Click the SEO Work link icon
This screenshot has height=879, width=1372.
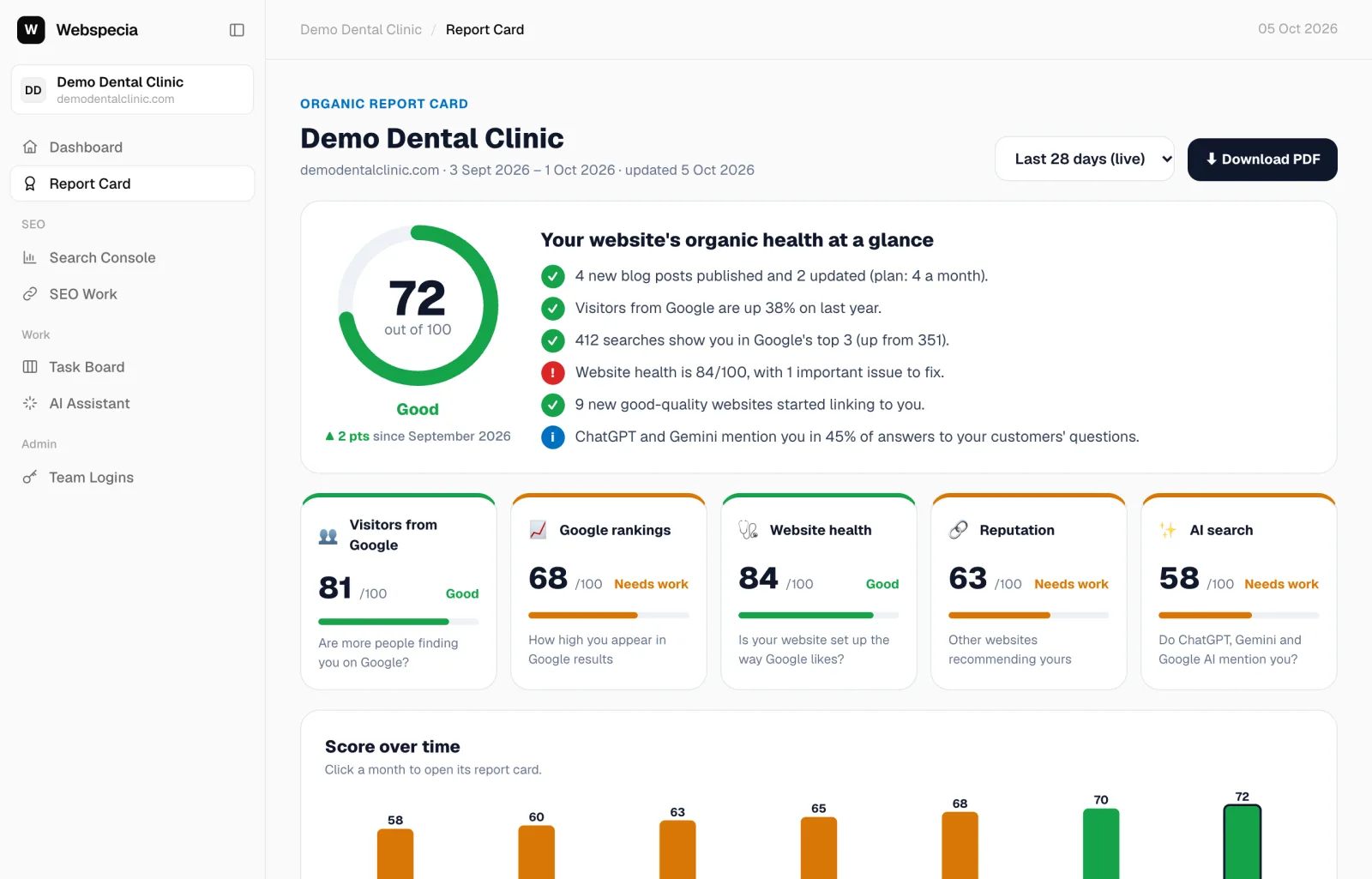30,294
